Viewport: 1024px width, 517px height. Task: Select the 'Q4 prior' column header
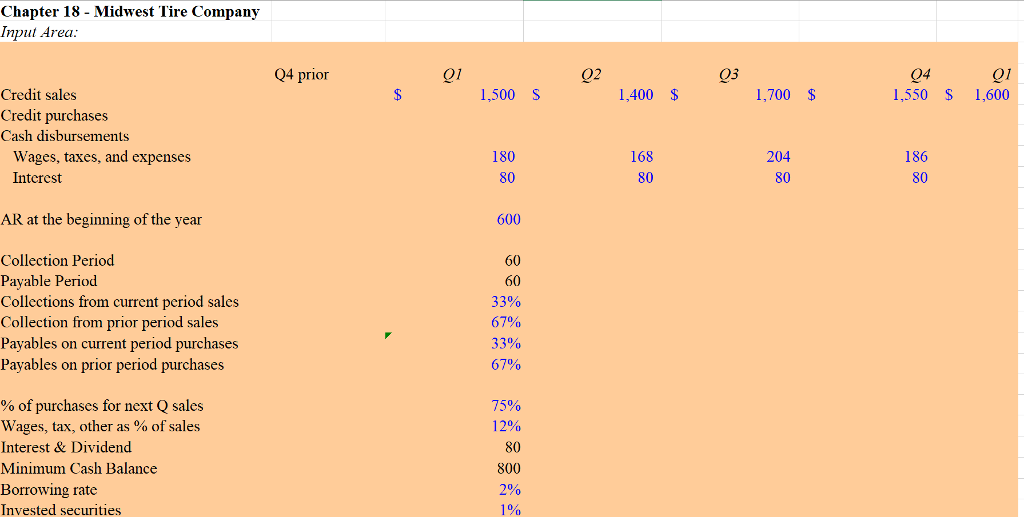coord(302,75)
